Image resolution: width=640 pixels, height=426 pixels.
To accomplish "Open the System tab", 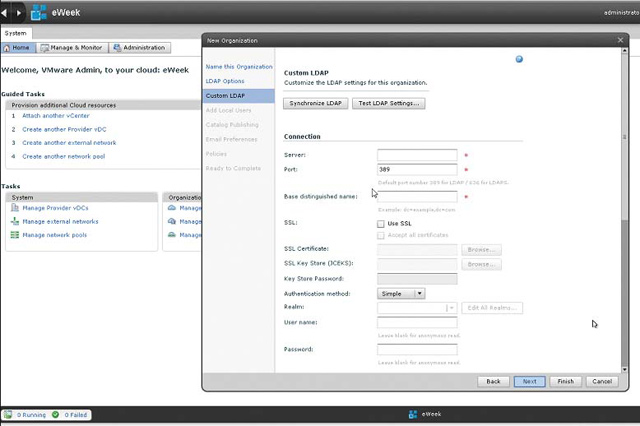I will point(16,33).
